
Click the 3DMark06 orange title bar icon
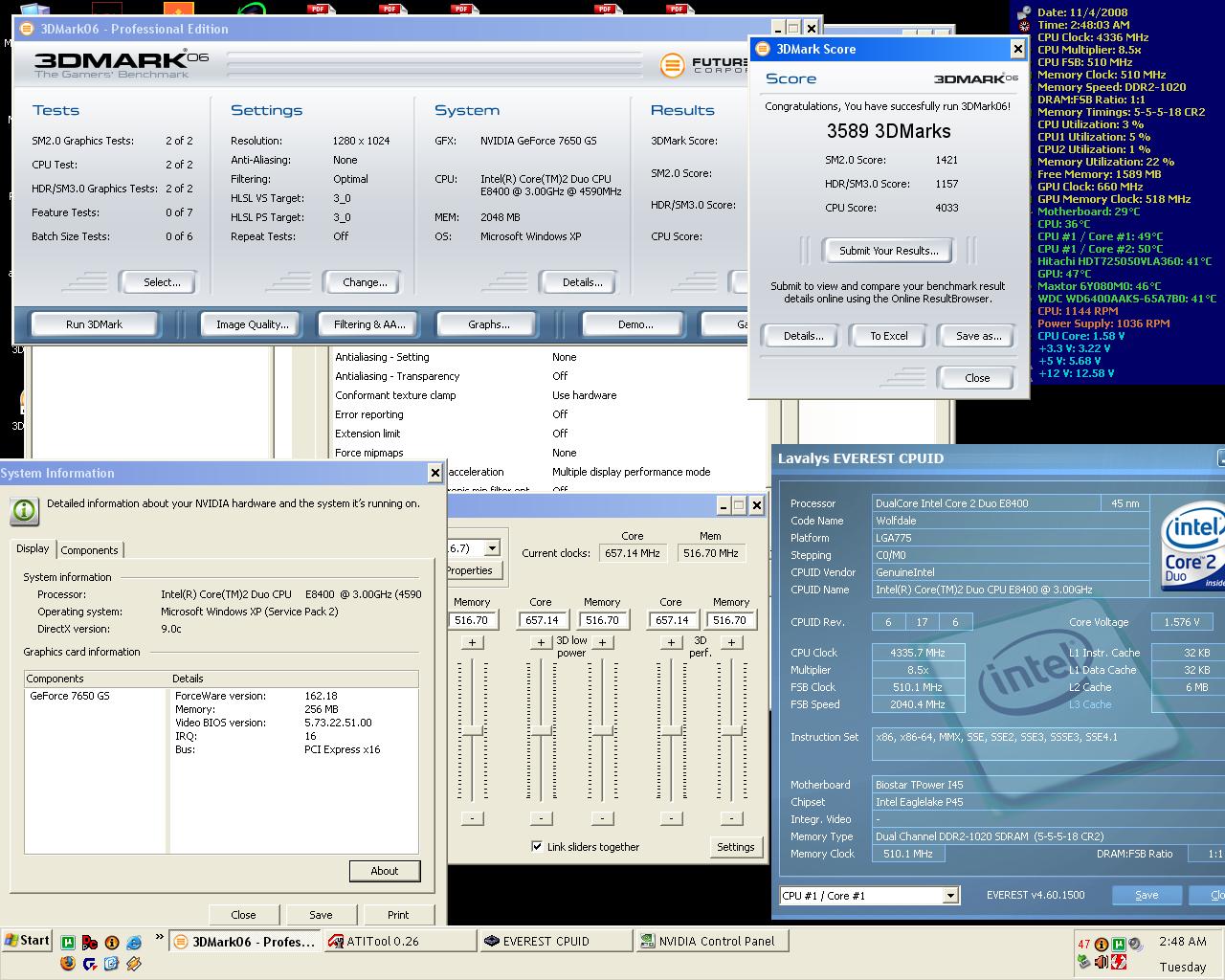[x=27, y=29]
